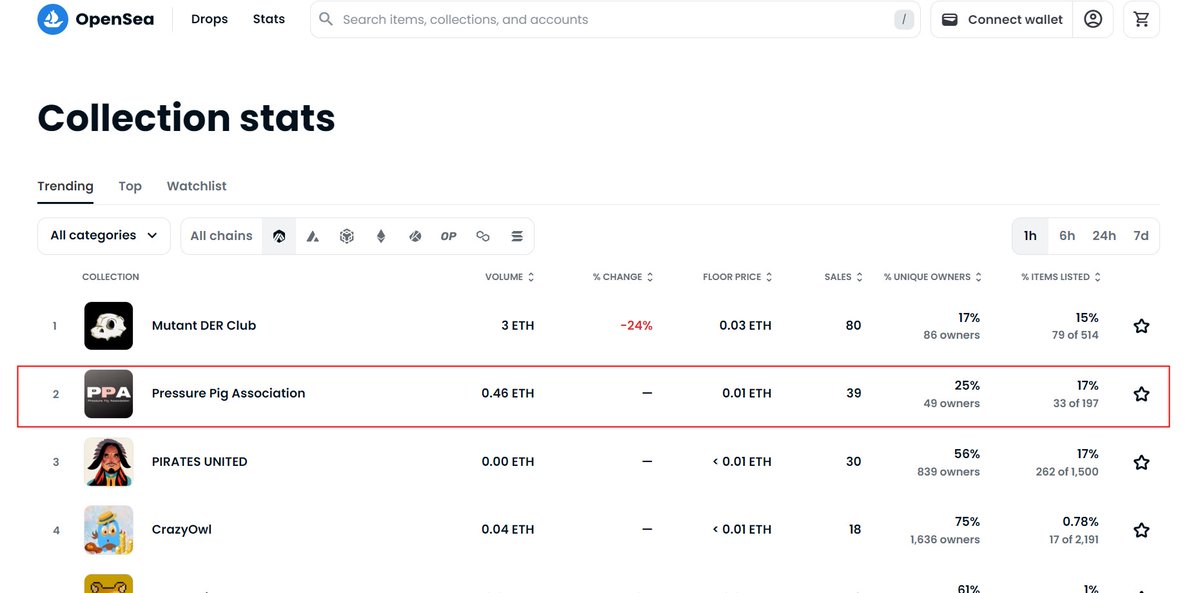Filter by Arbitrum Nova chain icon
Viewport: 1200px width, 593px height.
[279, 236]
